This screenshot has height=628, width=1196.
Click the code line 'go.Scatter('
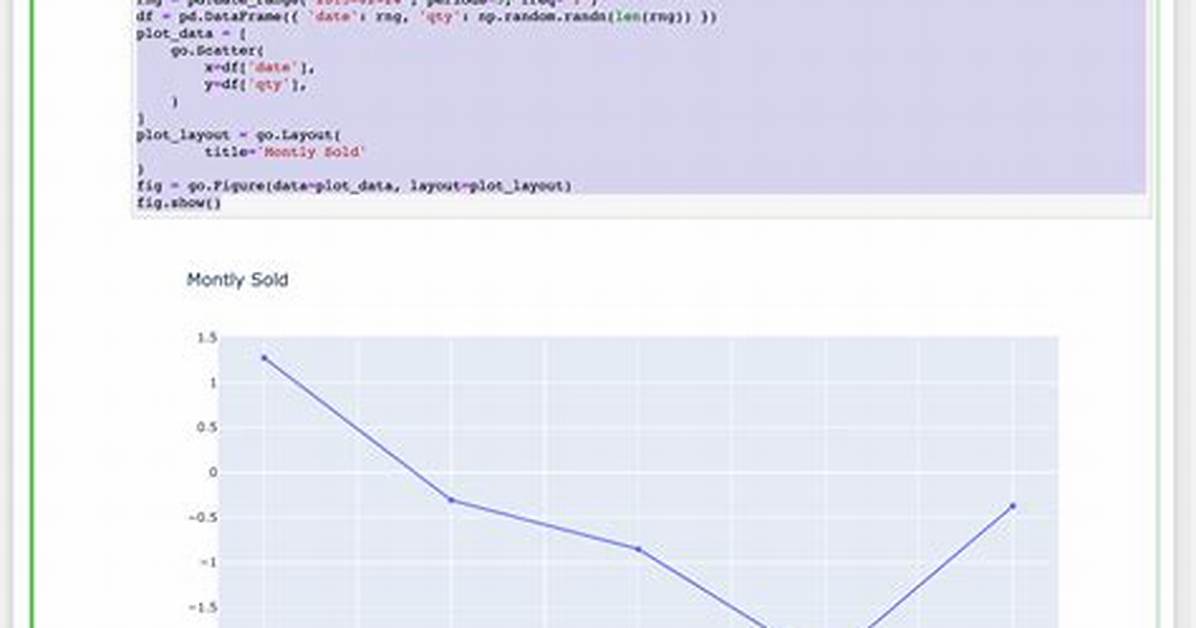pos(217,50)
